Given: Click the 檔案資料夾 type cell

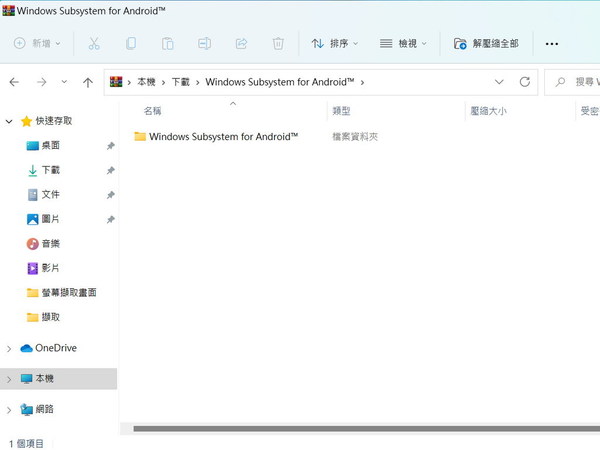Looking at the screenshot, I should [355, 137].
